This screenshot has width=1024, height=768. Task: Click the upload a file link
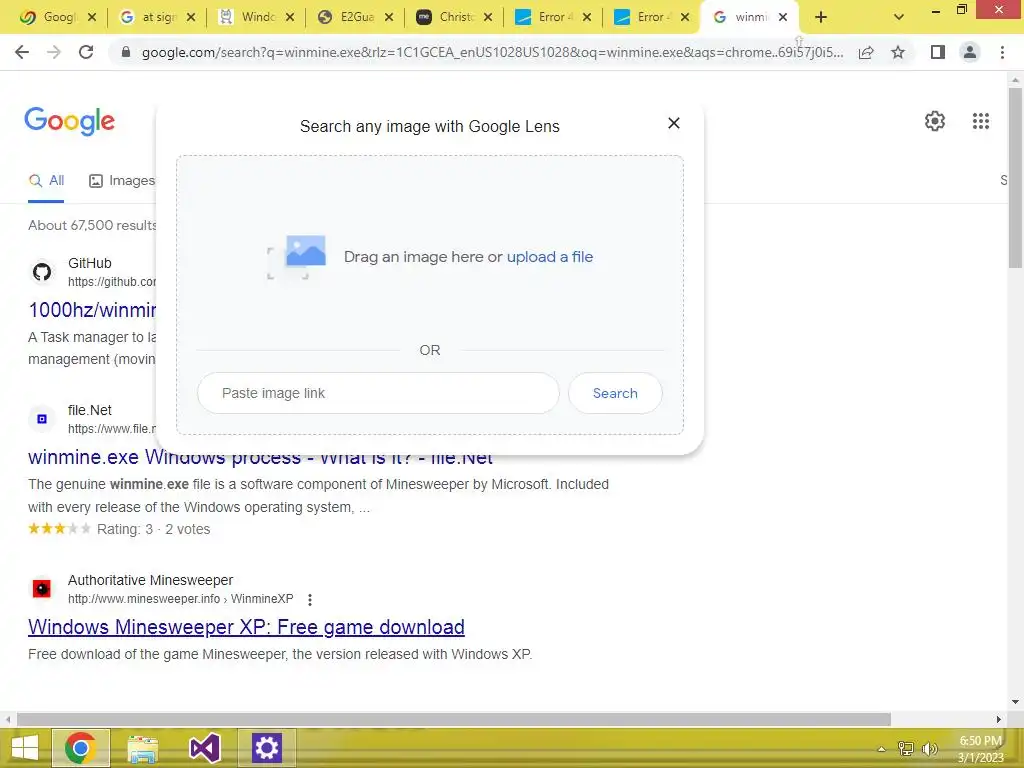coord(550,257)
